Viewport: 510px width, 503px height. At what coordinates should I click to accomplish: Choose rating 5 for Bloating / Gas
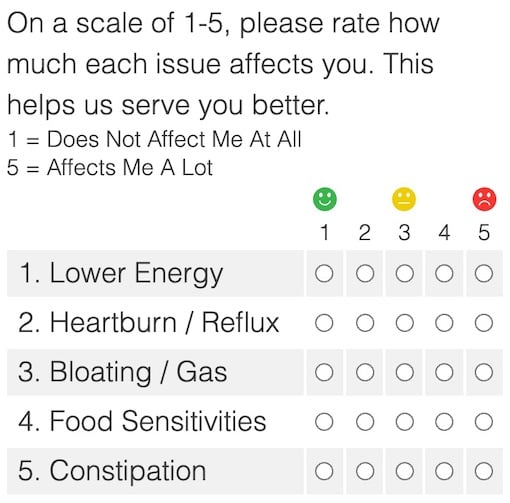click(484, 372)
